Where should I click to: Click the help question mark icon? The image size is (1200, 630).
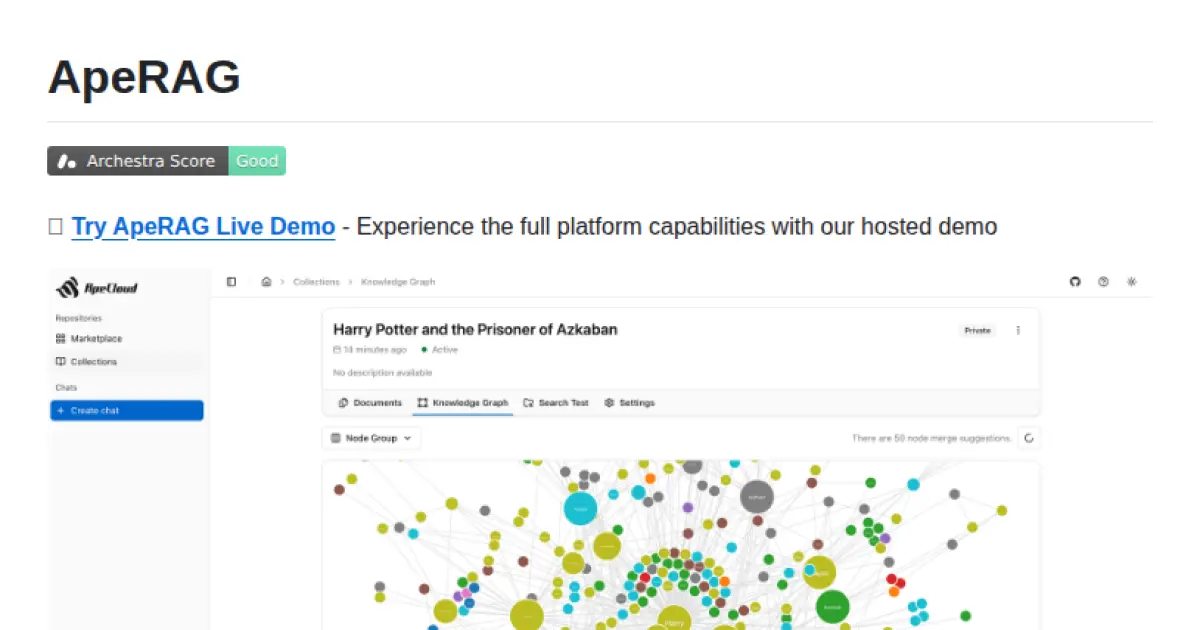1103,282
